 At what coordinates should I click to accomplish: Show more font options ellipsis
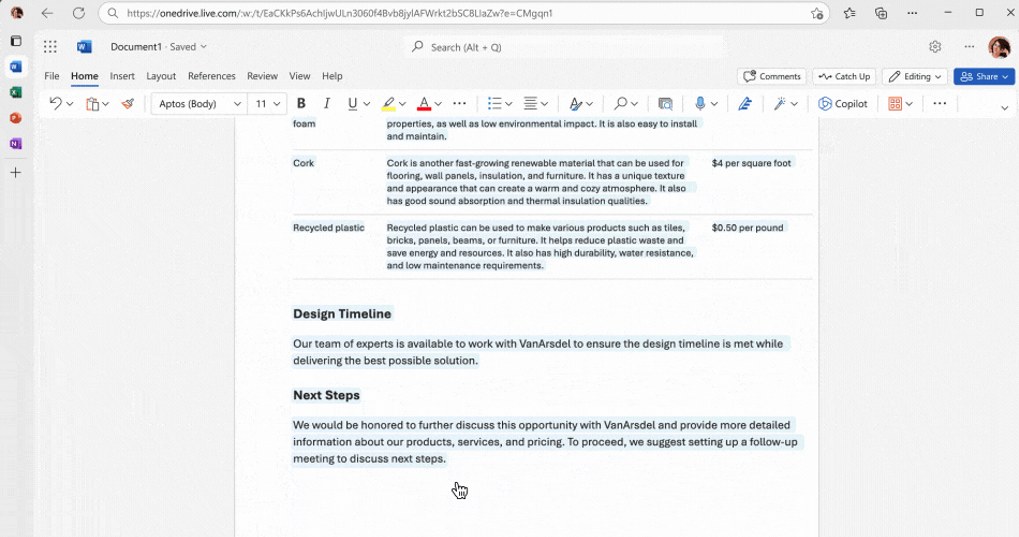coord(459,103)
